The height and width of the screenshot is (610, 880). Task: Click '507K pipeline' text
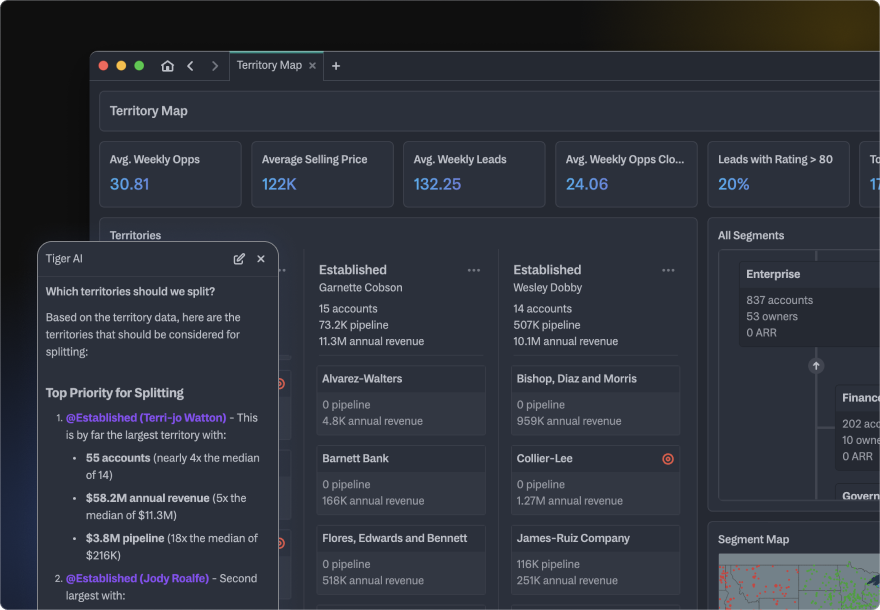pyautogui.click(x=547, y=325)
